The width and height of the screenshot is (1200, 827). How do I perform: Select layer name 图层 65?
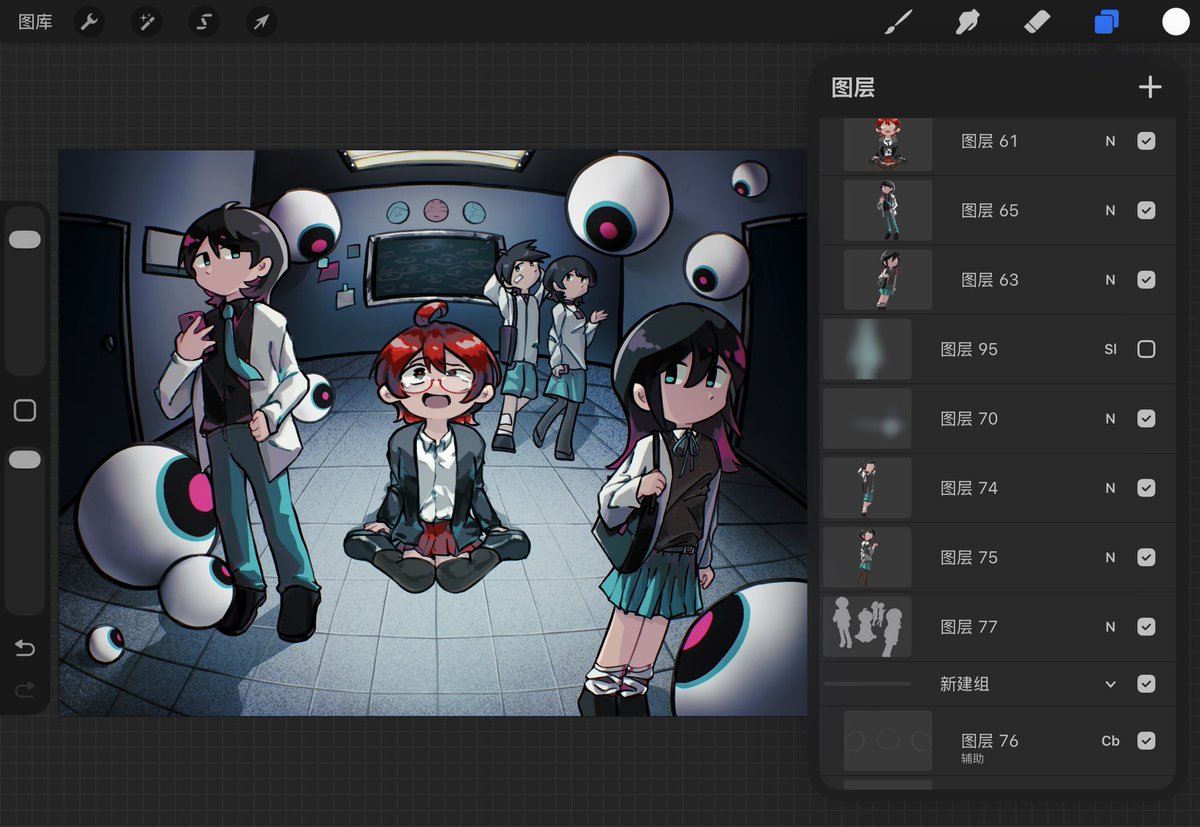(x=989, y=210)
